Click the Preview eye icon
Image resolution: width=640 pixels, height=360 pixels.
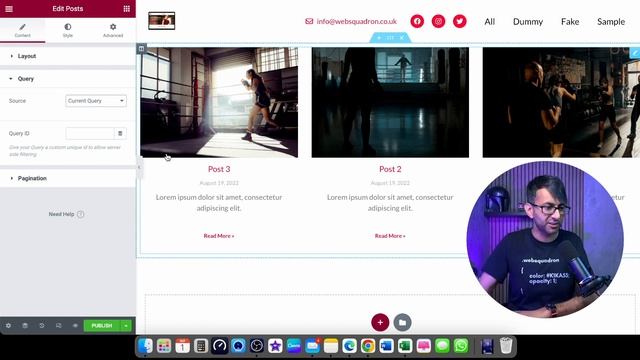click(75, 326)
